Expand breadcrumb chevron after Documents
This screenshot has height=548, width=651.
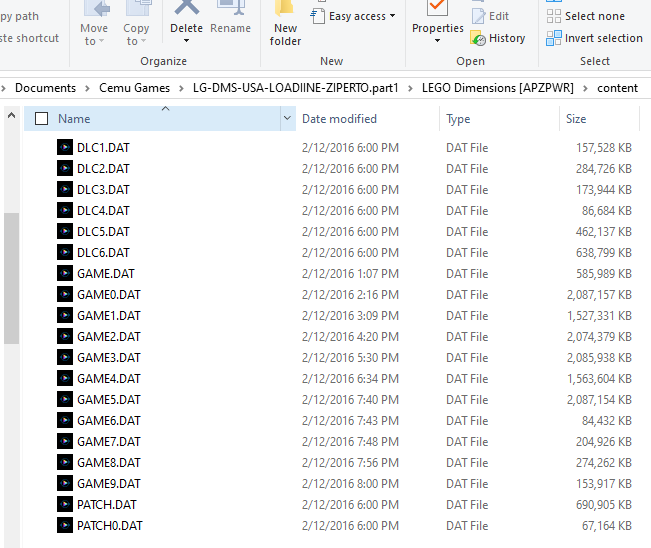tap(87, 88)
